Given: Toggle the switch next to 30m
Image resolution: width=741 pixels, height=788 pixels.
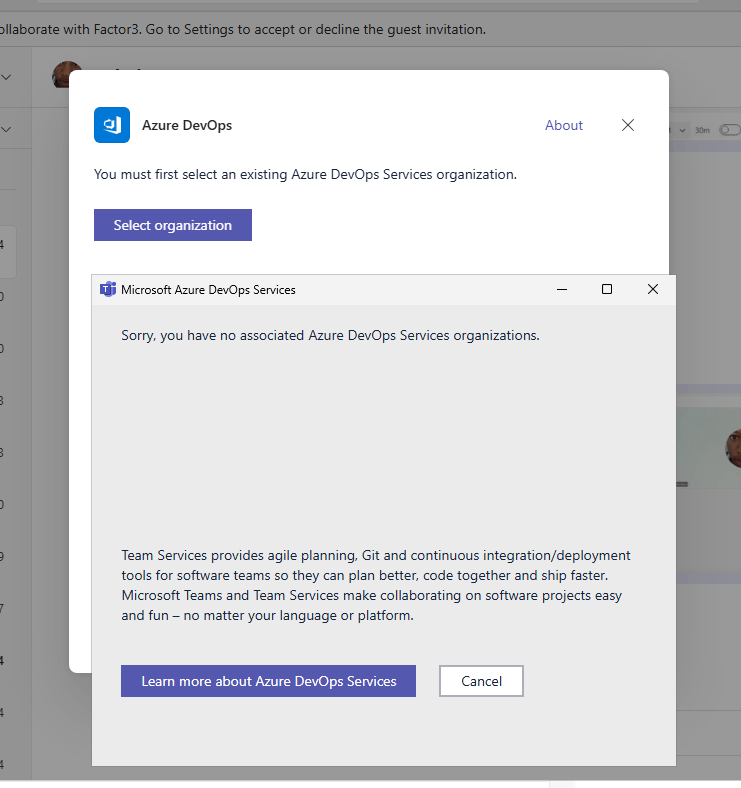Looking at the screenshot, I should (730, 130).
